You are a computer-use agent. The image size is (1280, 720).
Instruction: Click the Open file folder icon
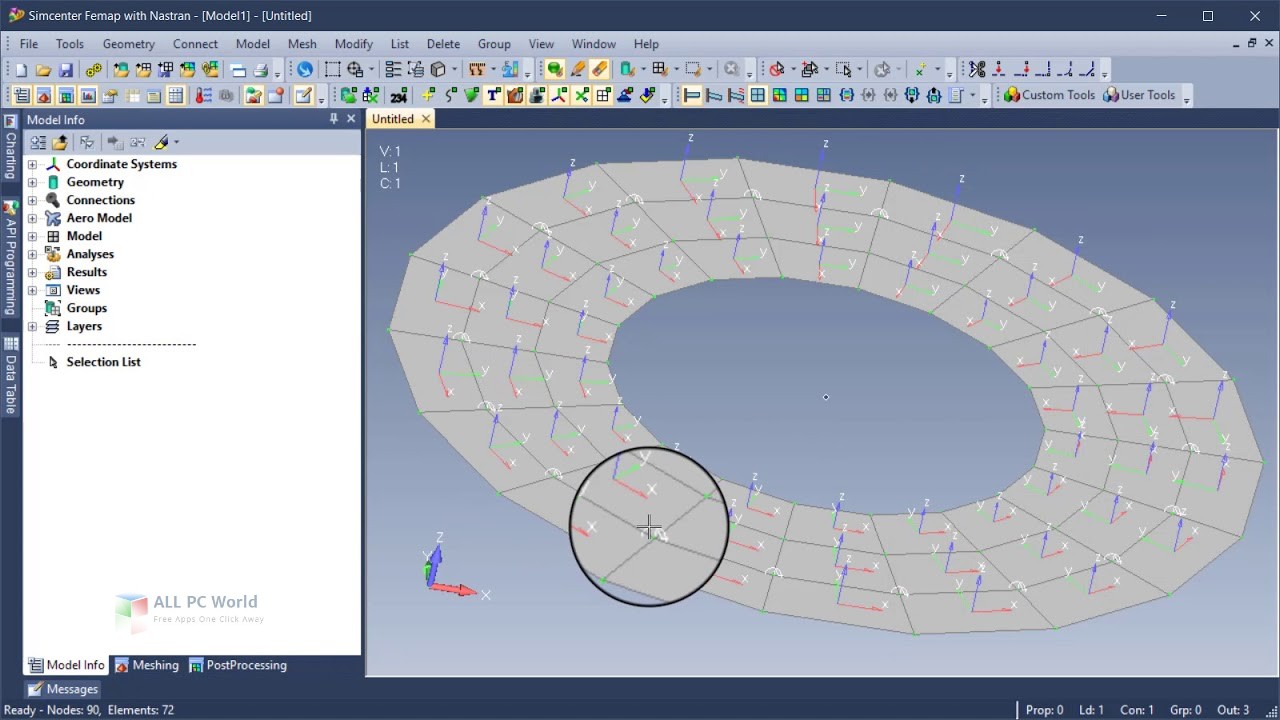[x=43, y=70]
